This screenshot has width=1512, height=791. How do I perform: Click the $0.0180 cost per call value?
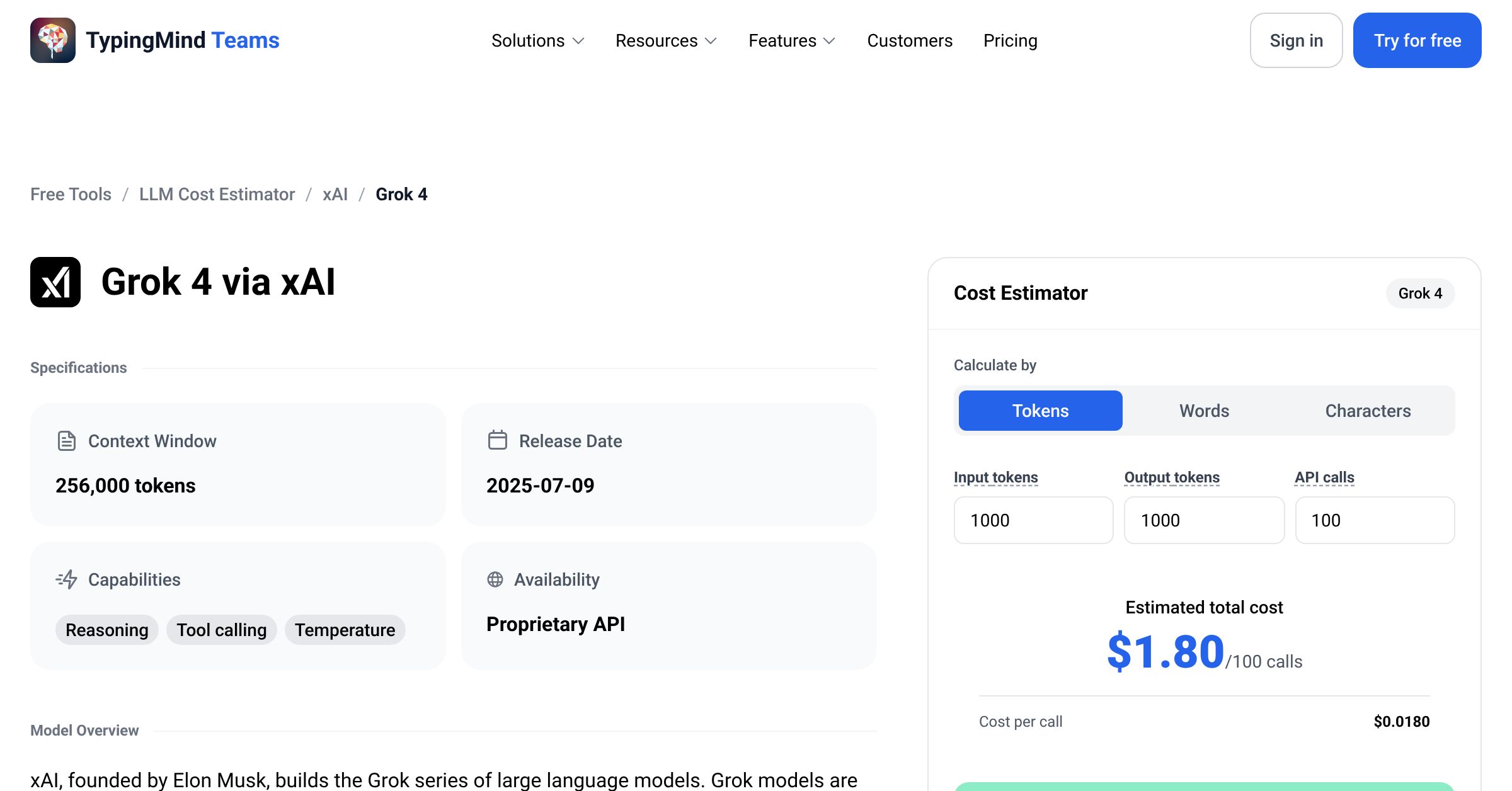point(1402,722)
